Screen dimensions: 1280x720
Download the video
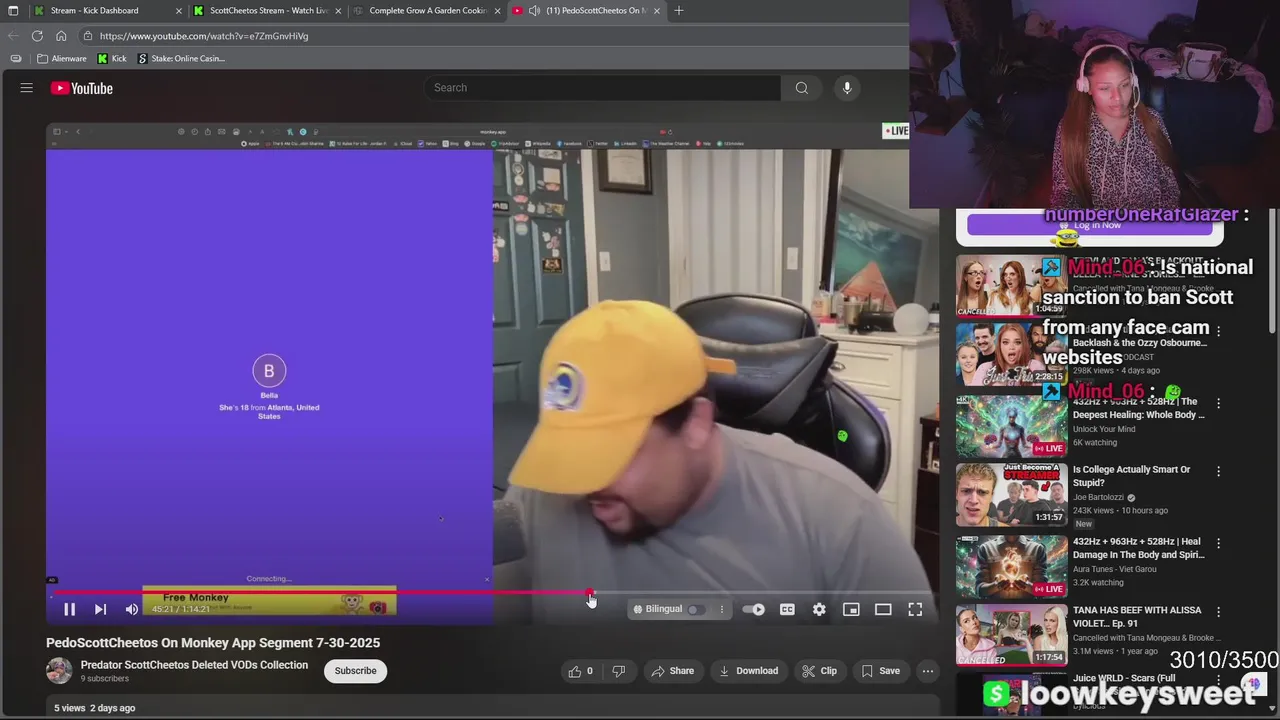748,671
